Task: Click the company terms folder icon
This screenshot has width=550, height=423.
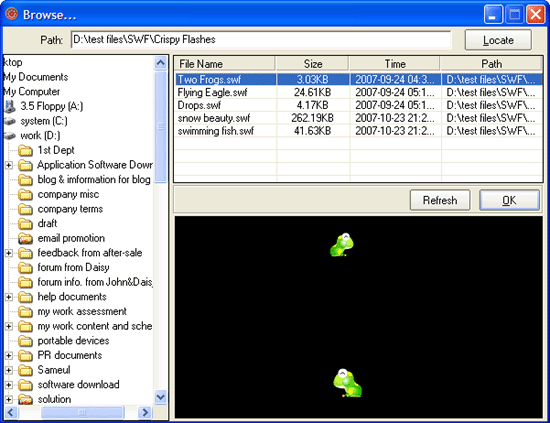Action: [25, 209]
